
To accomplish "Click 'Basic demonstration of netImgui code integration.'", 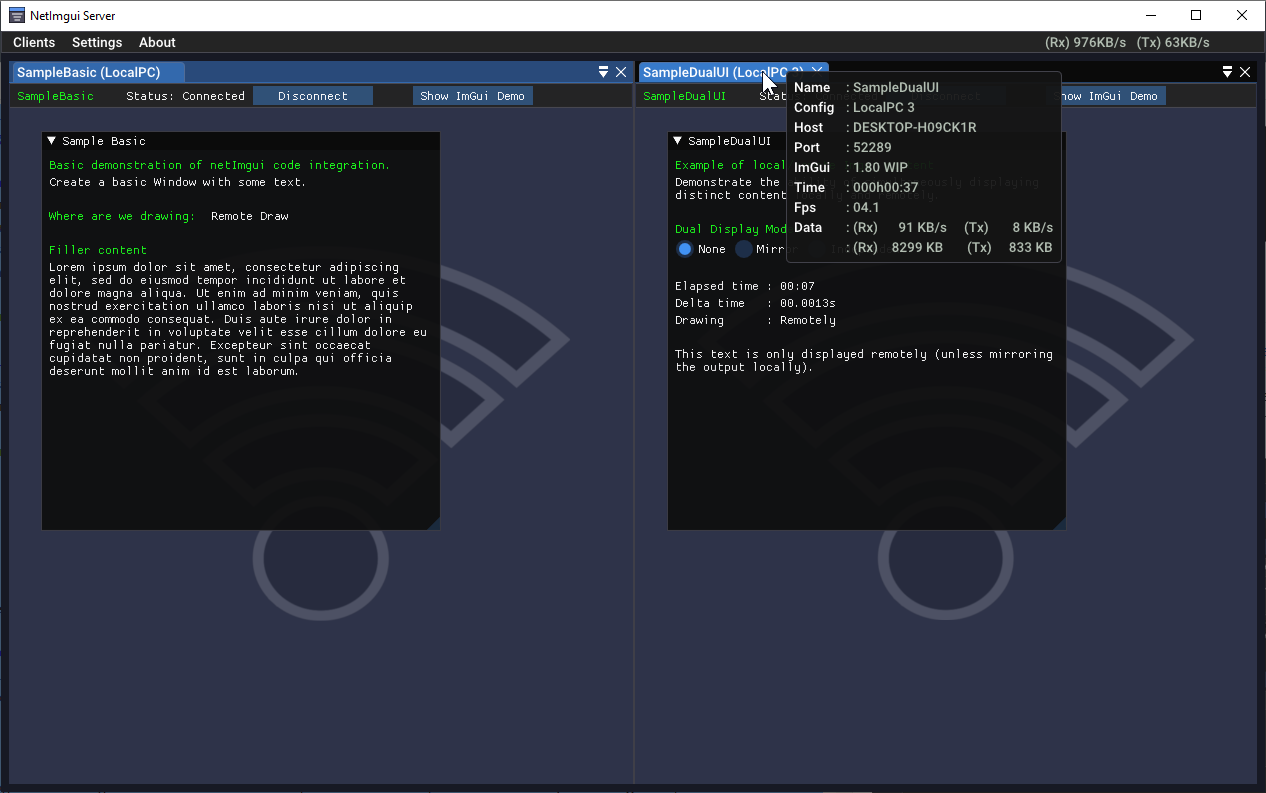I will [x=220, y=165].
